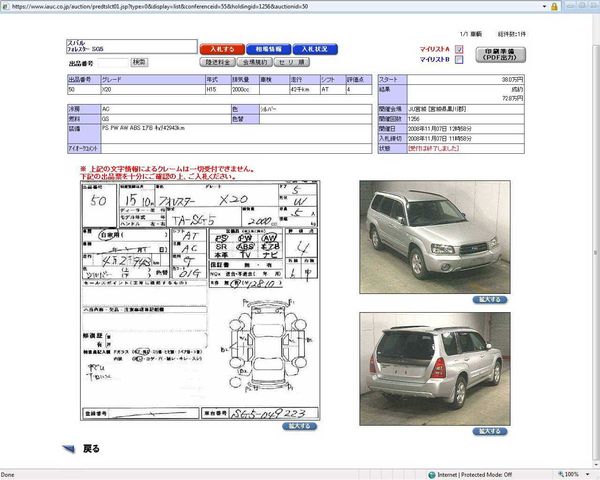Click the red 入札する bid button
The image size is (600, 480).
(x=222, y=49)
